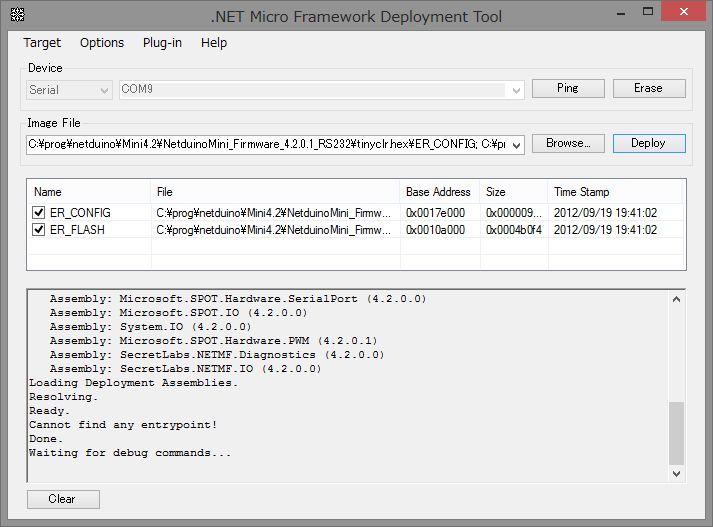Click the SecretLabs.NETMF.IO assembly log line
The height and width of the screenshot is (527, 713).
click(186, 369)
